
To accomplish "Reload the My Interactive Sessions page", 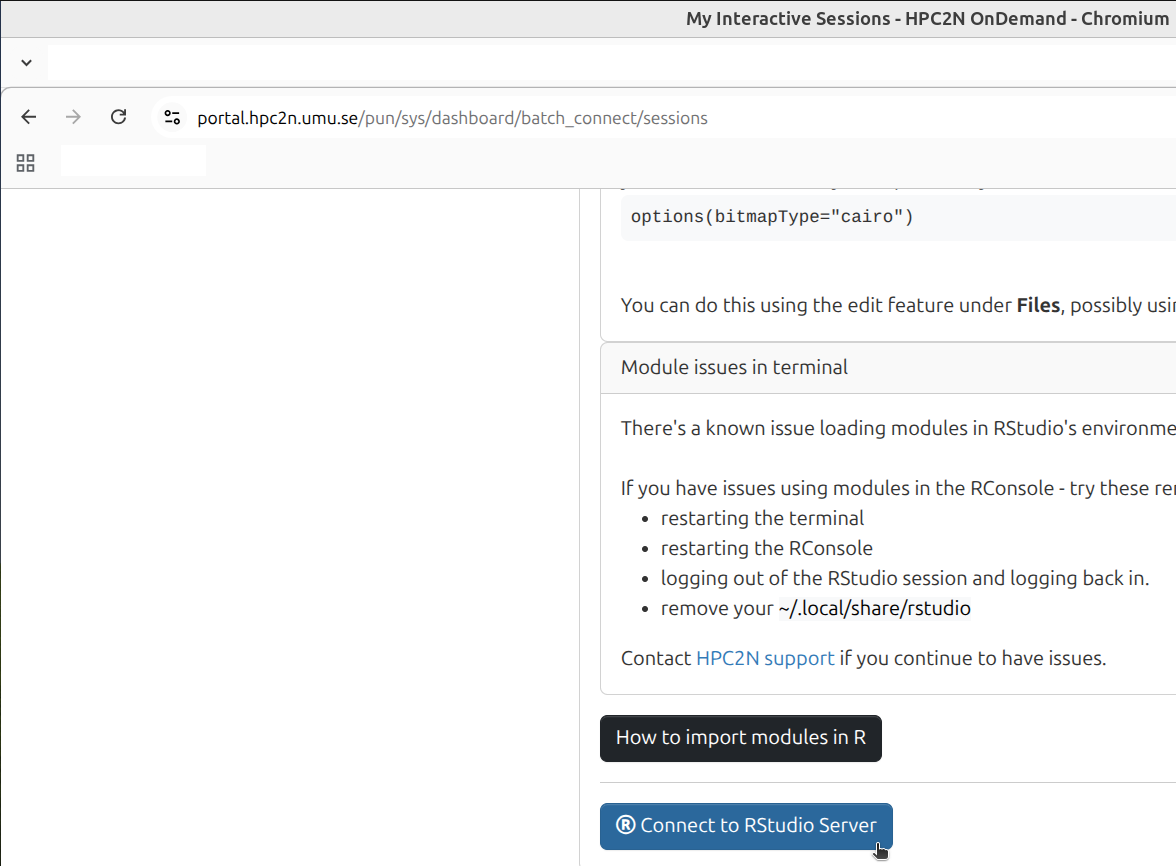I will coord(118,117).
